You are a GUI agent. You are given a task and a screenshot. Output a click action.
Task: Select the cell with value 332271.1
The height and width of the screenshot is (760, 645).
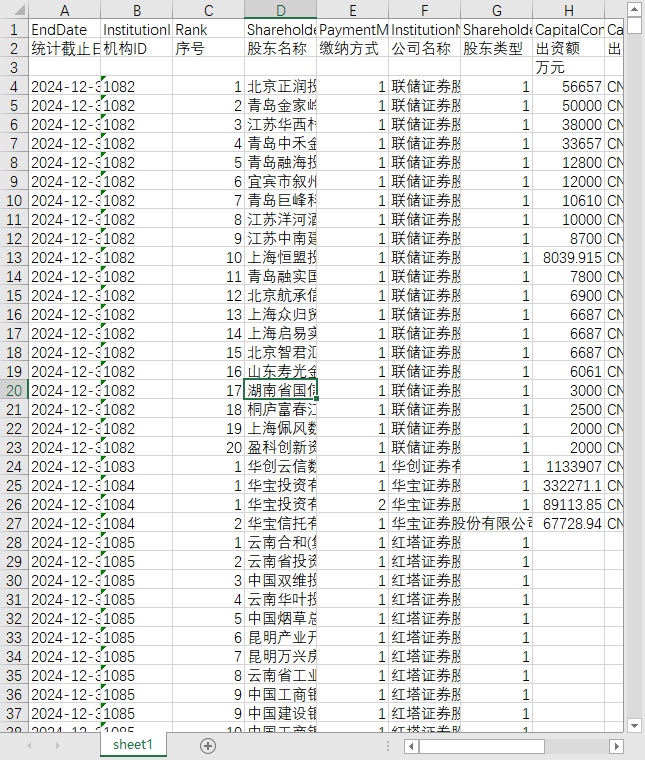click(x=568, y=485)
